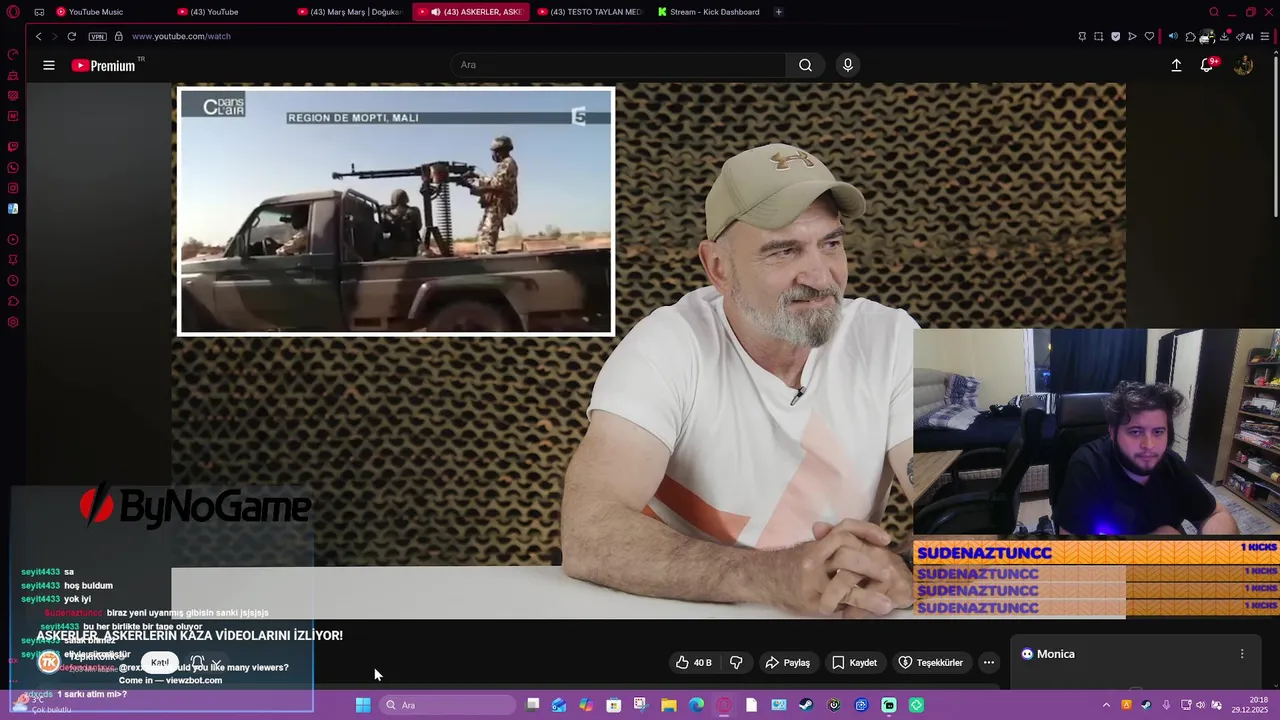Click the YouTube Premium logo
Viewport: 1280px width, 720px height.
tap(103, 65)
